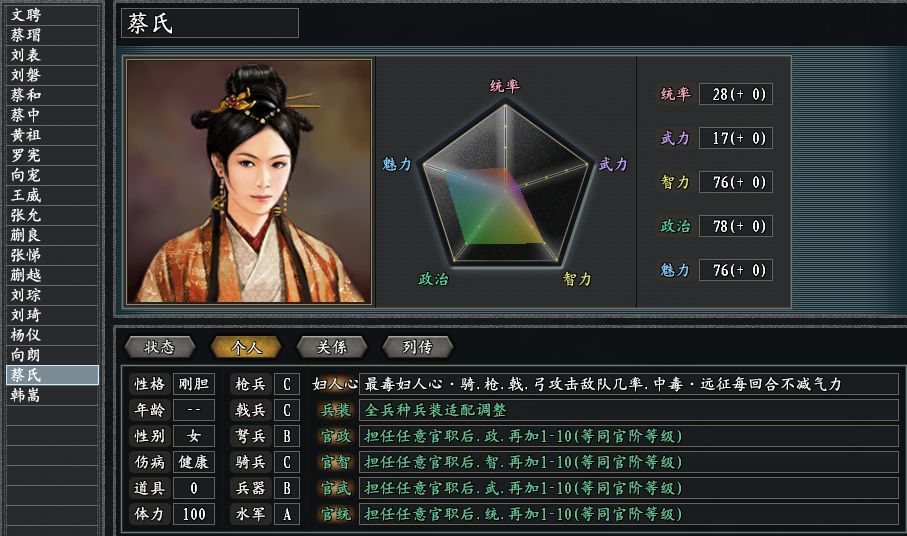Click the 伤病 value 健康
907x536 pixels.
(194, 462)
